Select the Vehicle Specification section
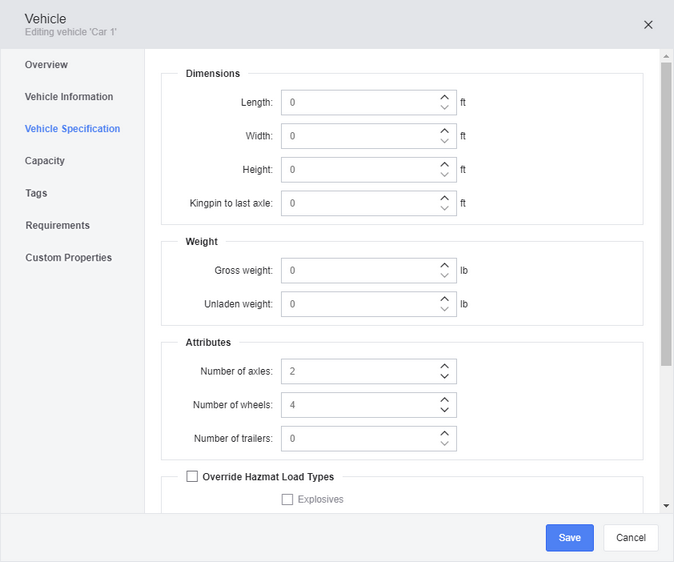Viewport: 674px width, 562px height. click(x=72, y=129)
